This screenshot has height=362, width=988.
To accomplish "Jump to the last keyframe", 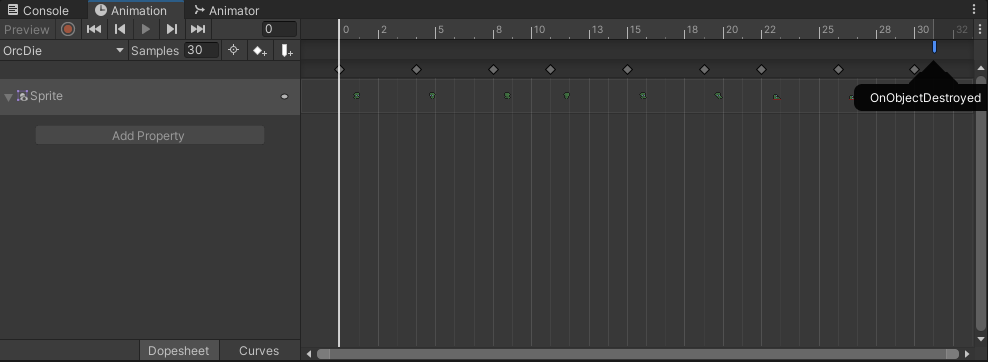I will 198,29.
